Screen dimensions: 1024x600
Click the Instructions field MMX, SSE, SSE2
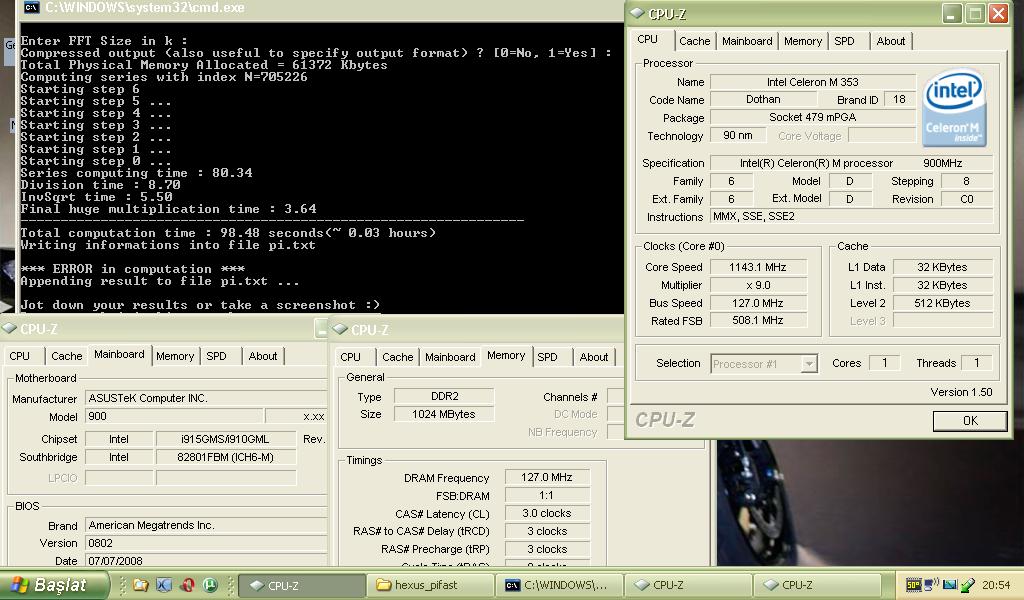[x=852, y=216]
